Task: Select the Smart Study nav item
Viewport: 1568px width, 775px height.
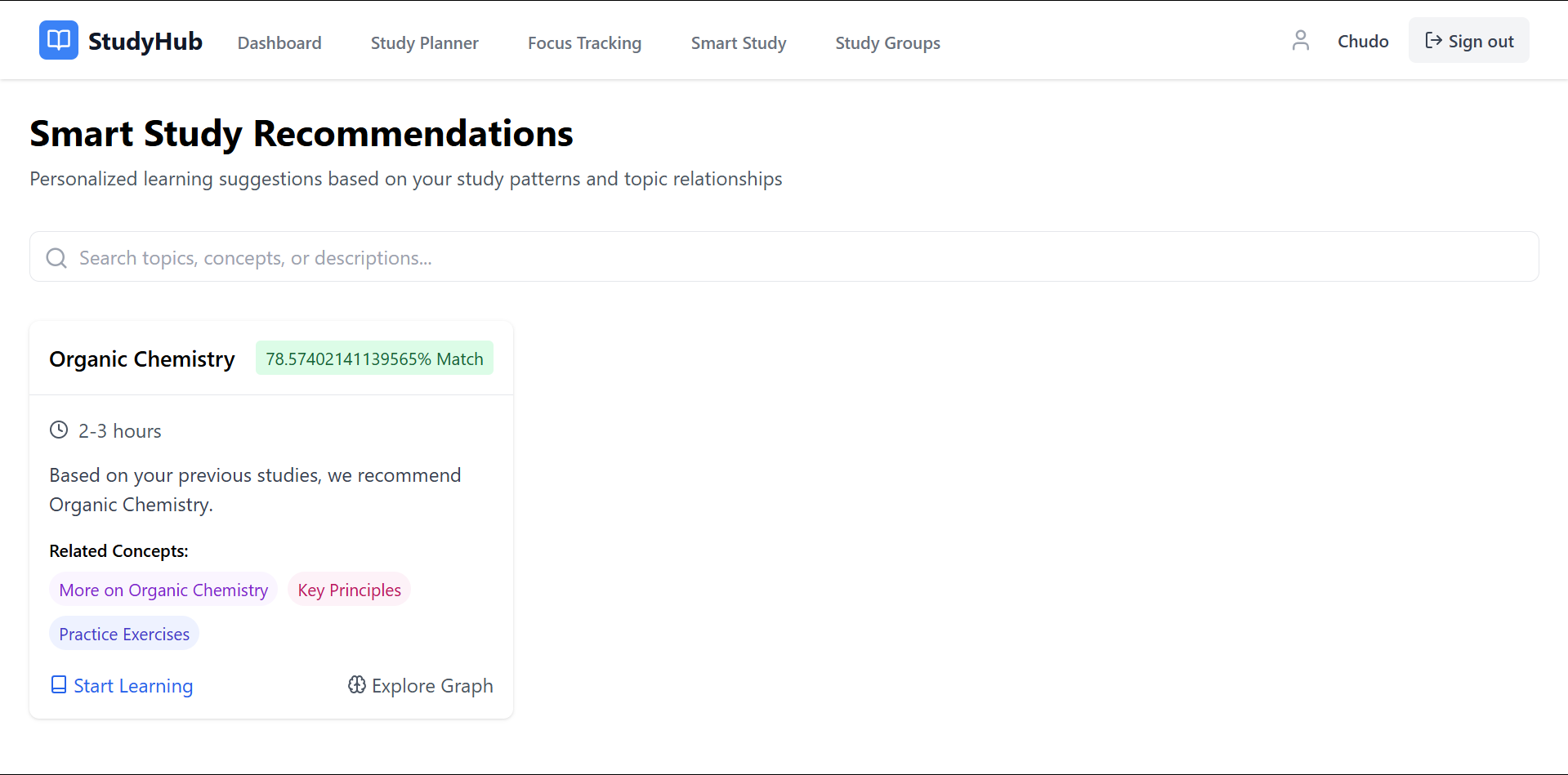Action: tap(738, 42)
